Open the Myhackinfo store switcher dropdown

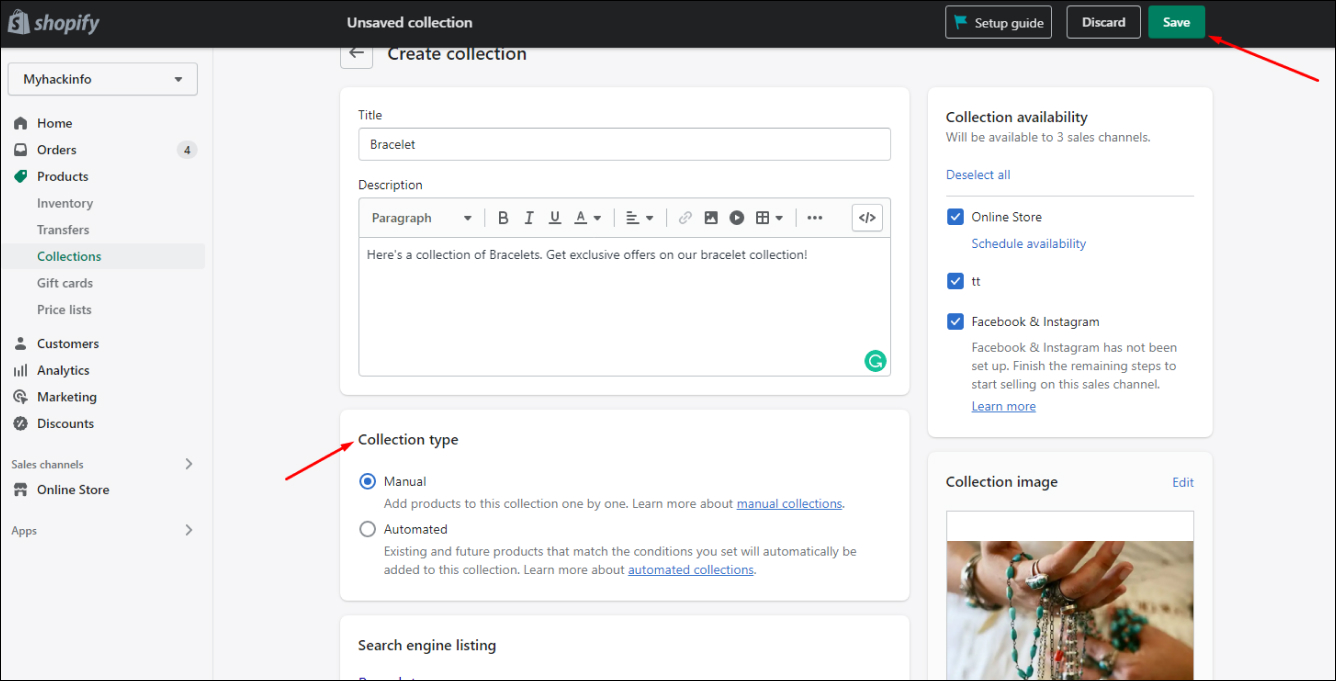tap(102, 79)
